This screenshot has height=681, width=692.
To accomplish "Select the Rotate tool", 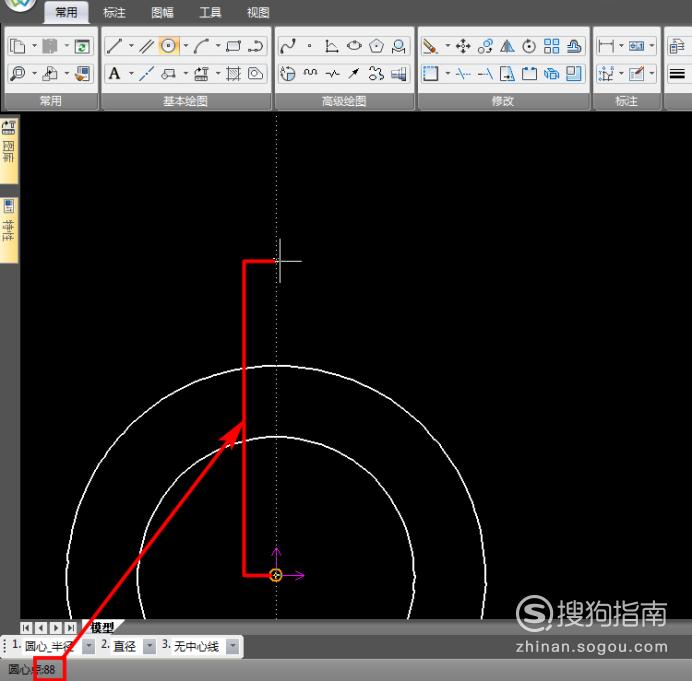I will click(529, 46).
